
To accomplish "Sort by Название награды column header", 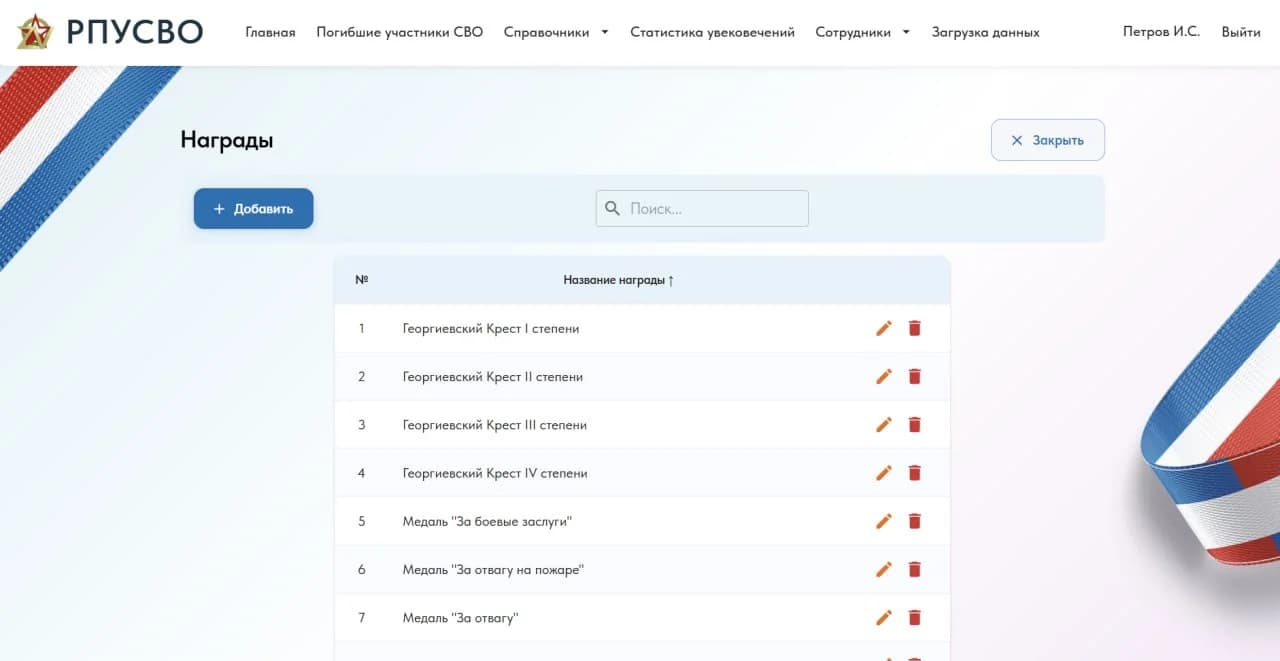I will tap(619, 280).
